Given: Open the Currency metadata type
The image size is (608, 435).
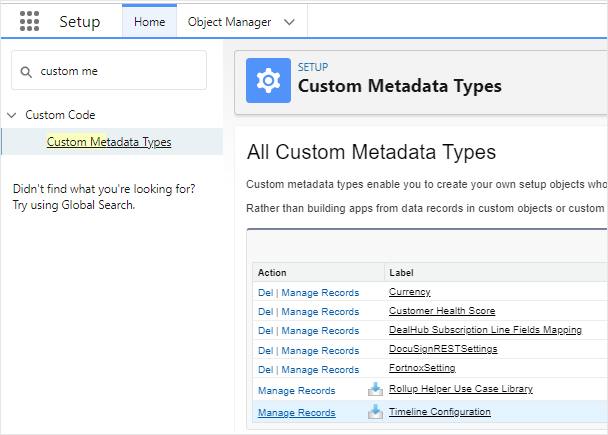Looking at the screenshot, I should pyautogui.click(x=409, y=292).
